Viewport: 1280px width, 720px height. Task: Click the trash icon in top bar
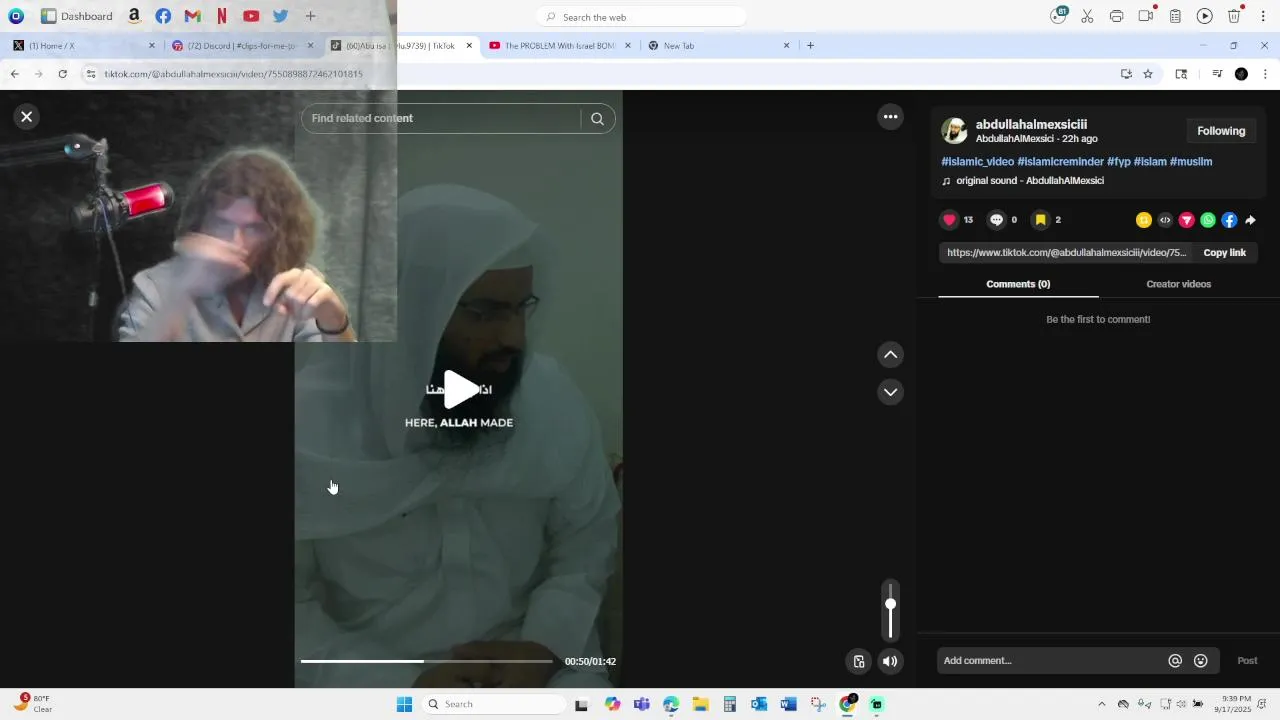1234,16
